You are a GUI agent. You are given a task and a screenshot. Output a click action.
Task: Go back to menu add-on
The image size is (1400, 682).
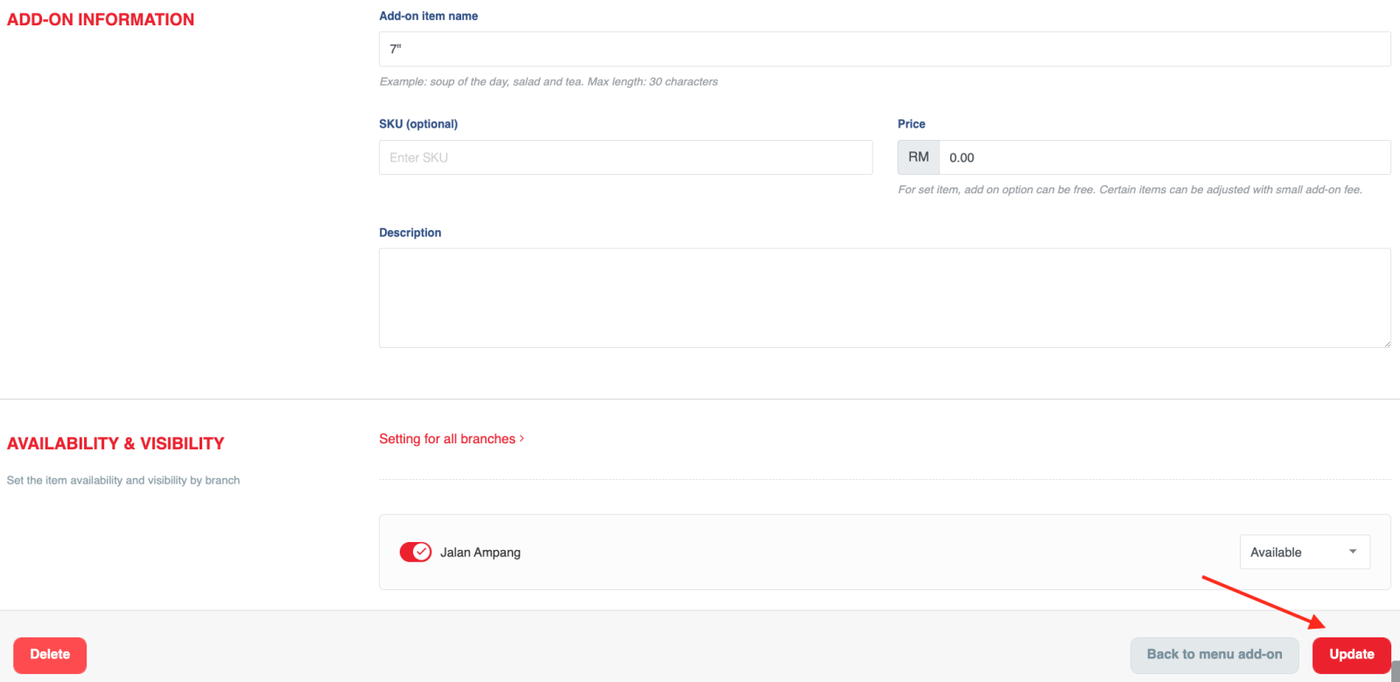coord(1214,655)
